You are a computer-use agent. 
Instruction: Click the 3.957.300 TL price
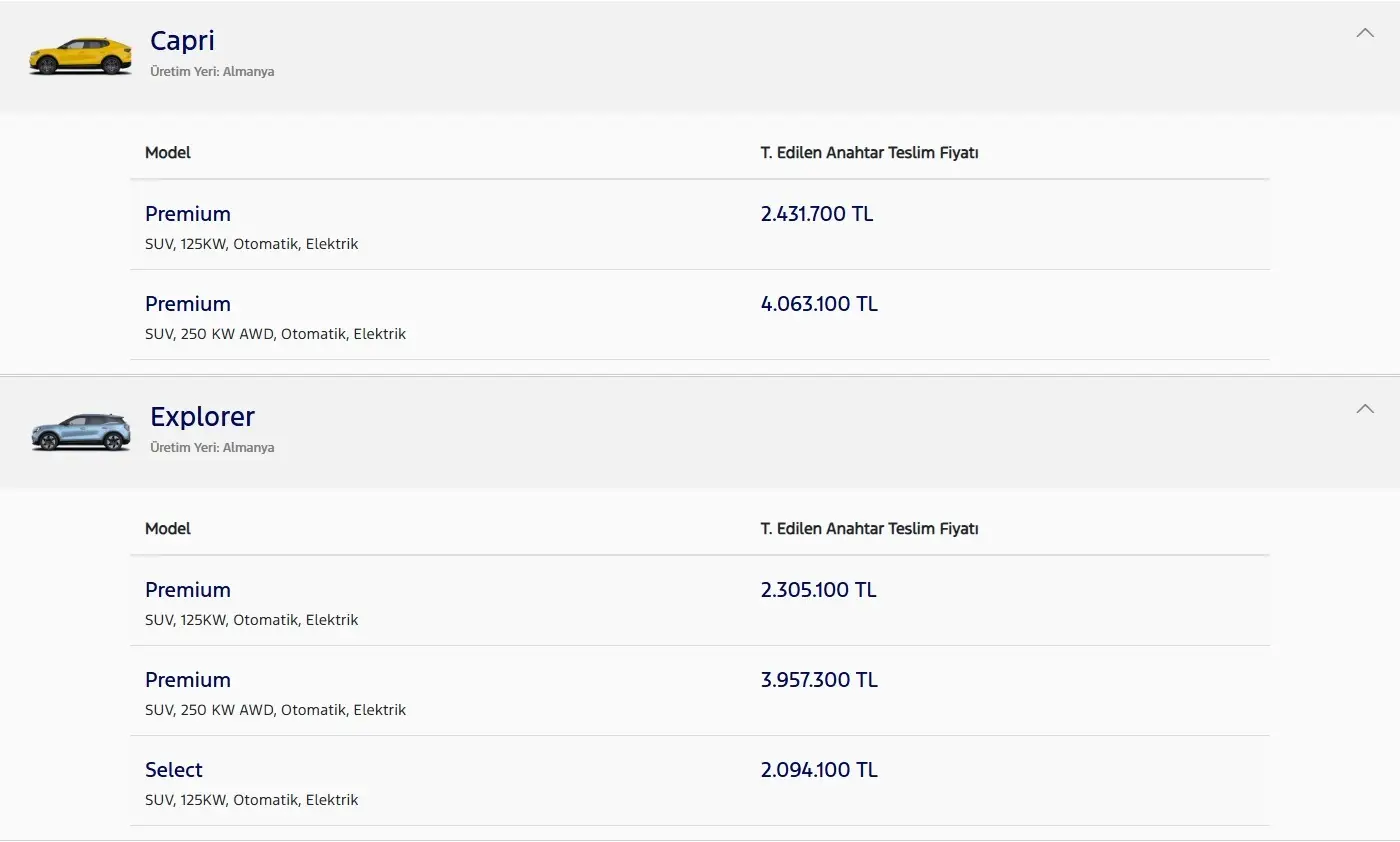pyautogui.click(x=819, y=680)
